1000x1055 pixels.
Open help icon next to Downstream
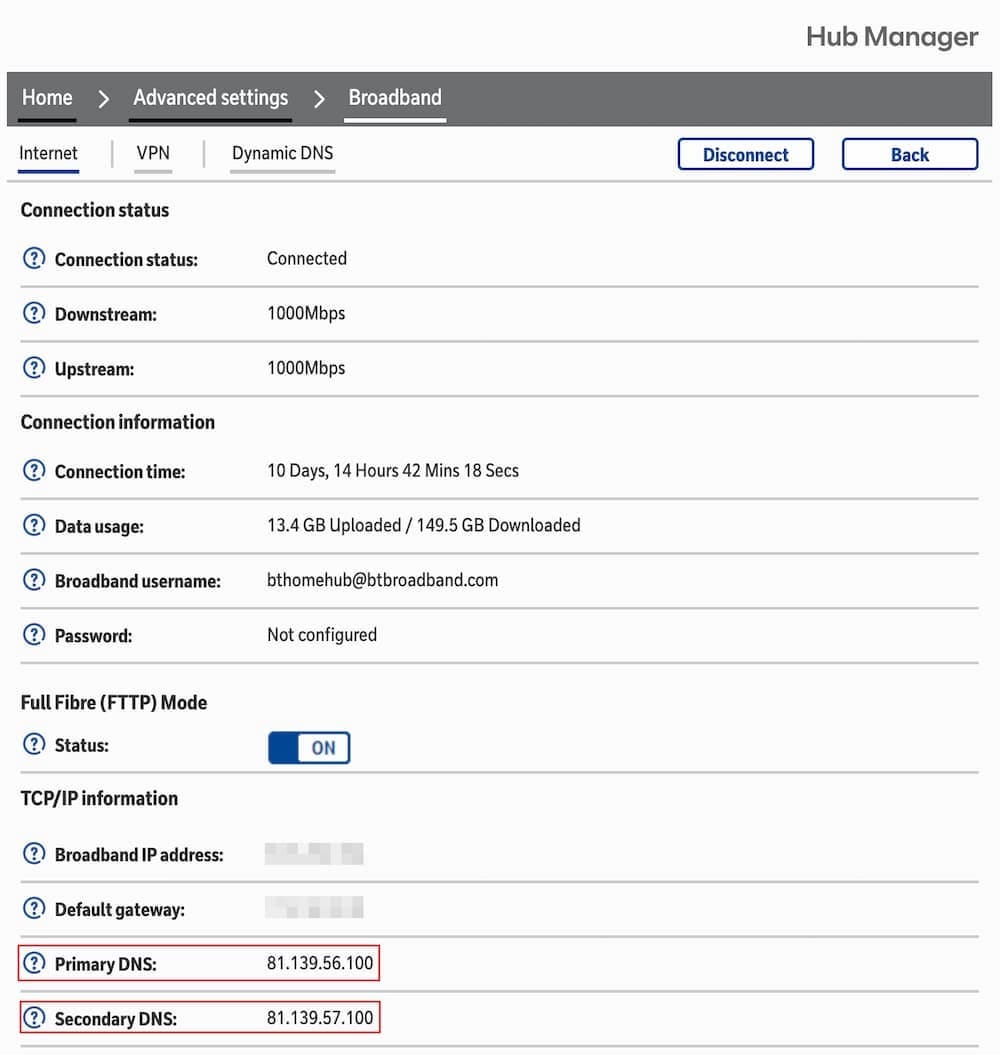34,314
